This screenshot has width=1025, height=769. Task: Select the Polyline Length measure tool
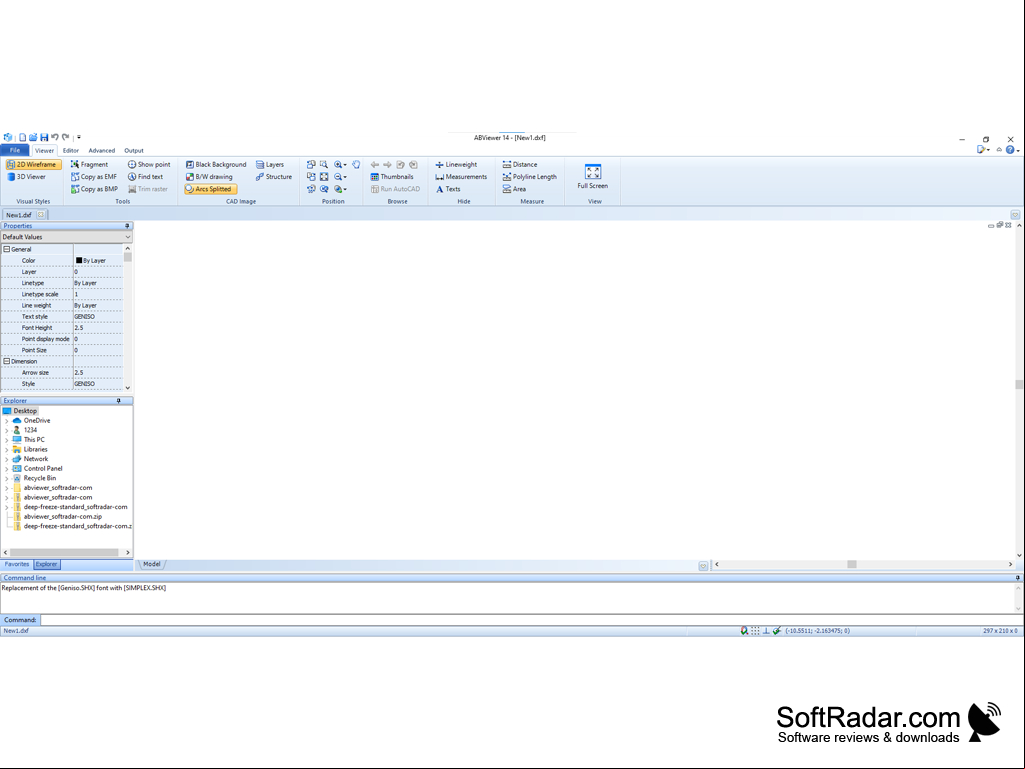[530, 177]
